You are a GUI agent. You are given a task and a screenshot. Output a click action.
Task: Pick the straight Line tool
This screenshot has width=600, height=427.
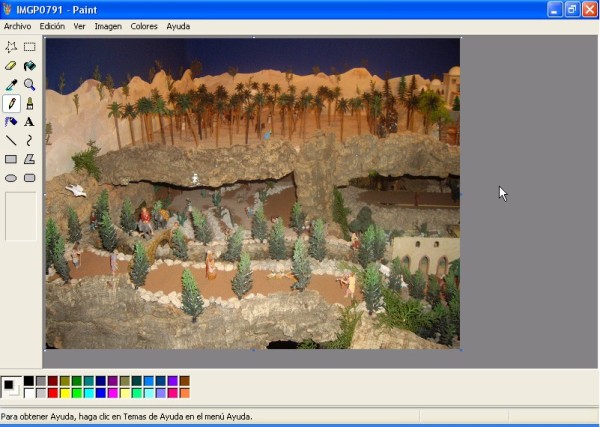11,141
